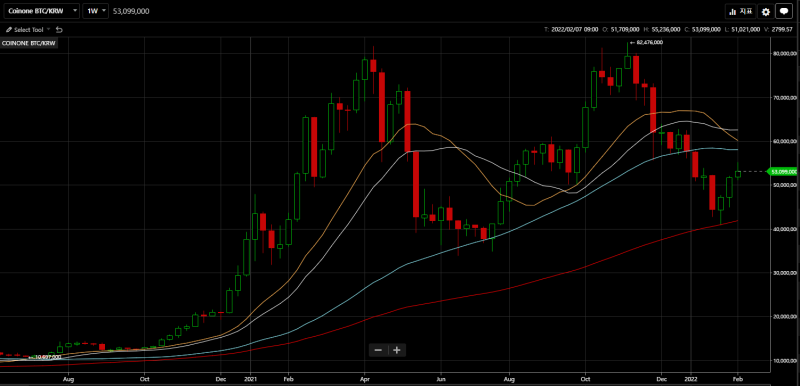Click the 53,099,000 price in header
Viewport: 800px width, 386px height.
pyautogui.click(x=131, y=11)
